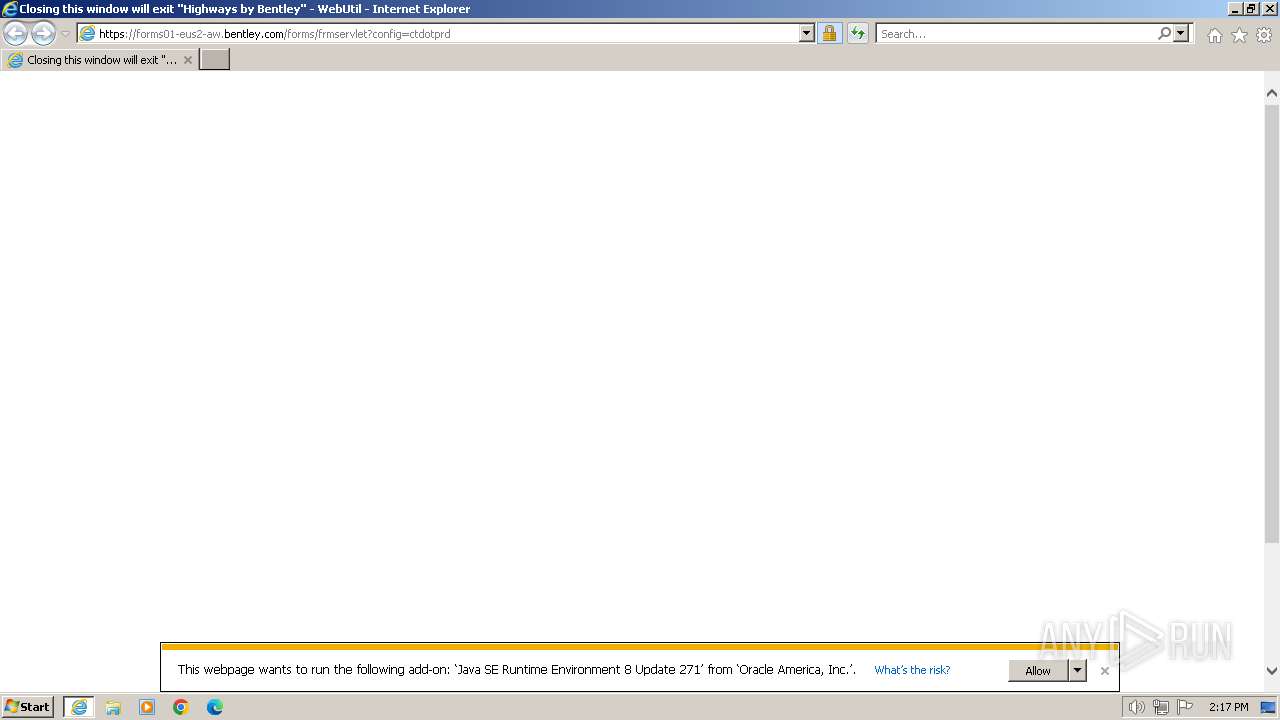This screenshot has width=1280, height=720.
Task: Click the add-on notification message text
Action: click(517, 670)
